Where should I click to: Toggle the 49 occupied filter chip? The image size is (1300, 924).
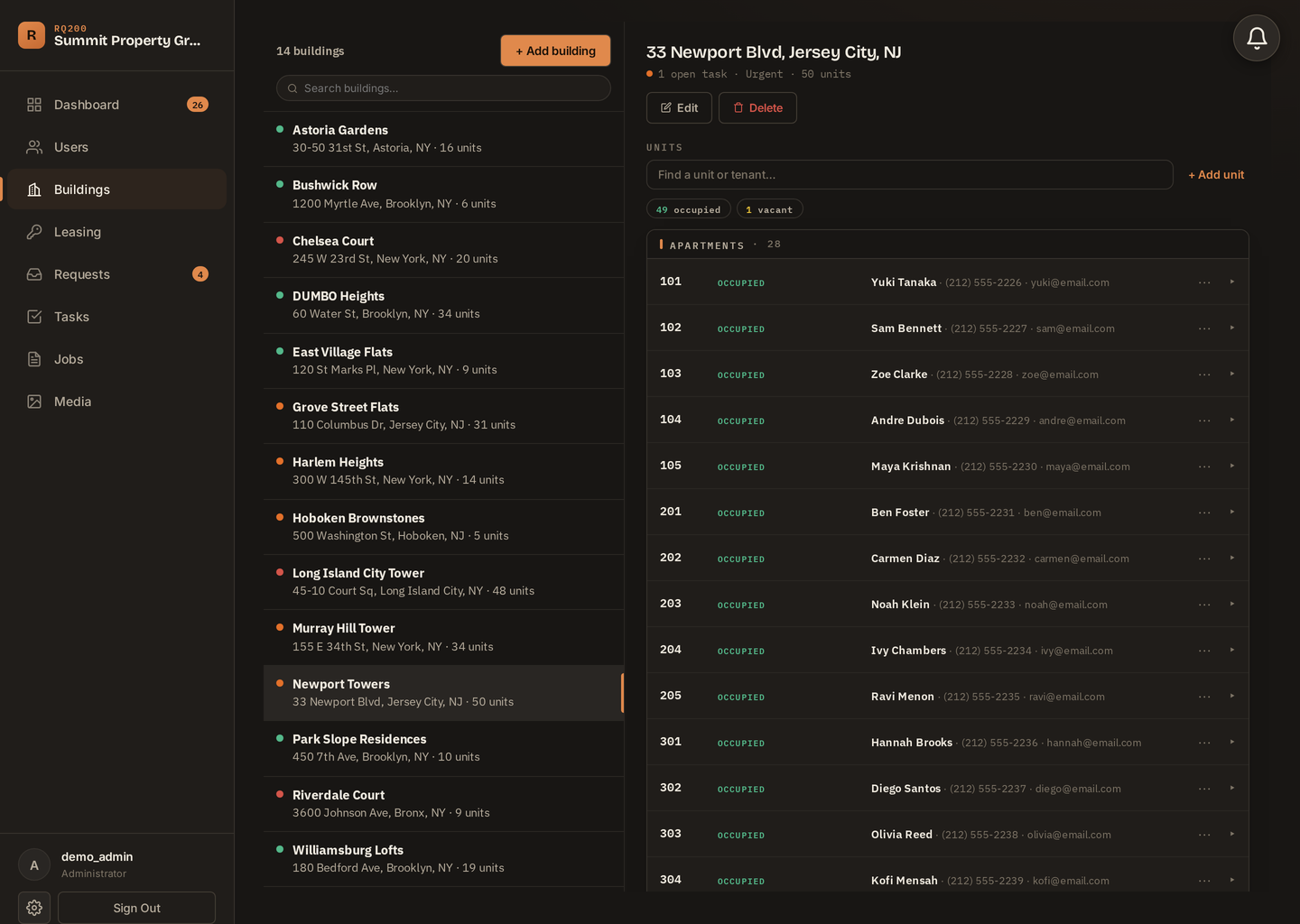point(689,209)
